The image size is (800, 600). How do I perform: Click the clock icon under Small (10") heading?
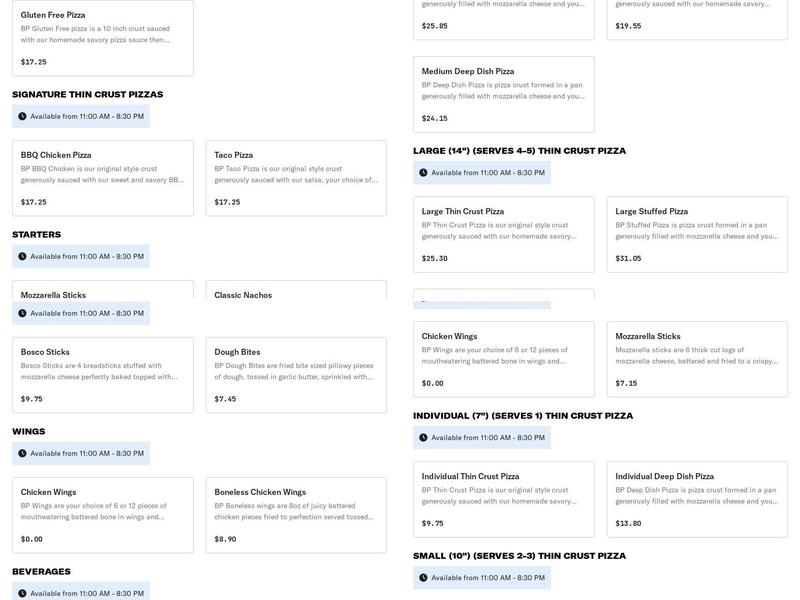(x=423, y=578)
